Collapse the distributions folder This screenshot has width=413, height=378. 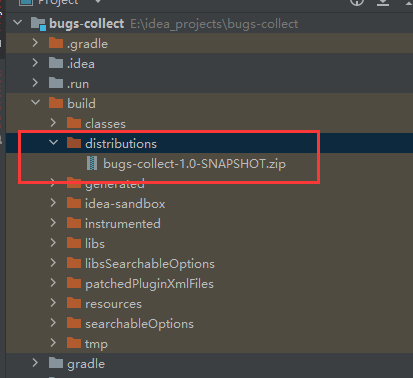click(53, 143)
